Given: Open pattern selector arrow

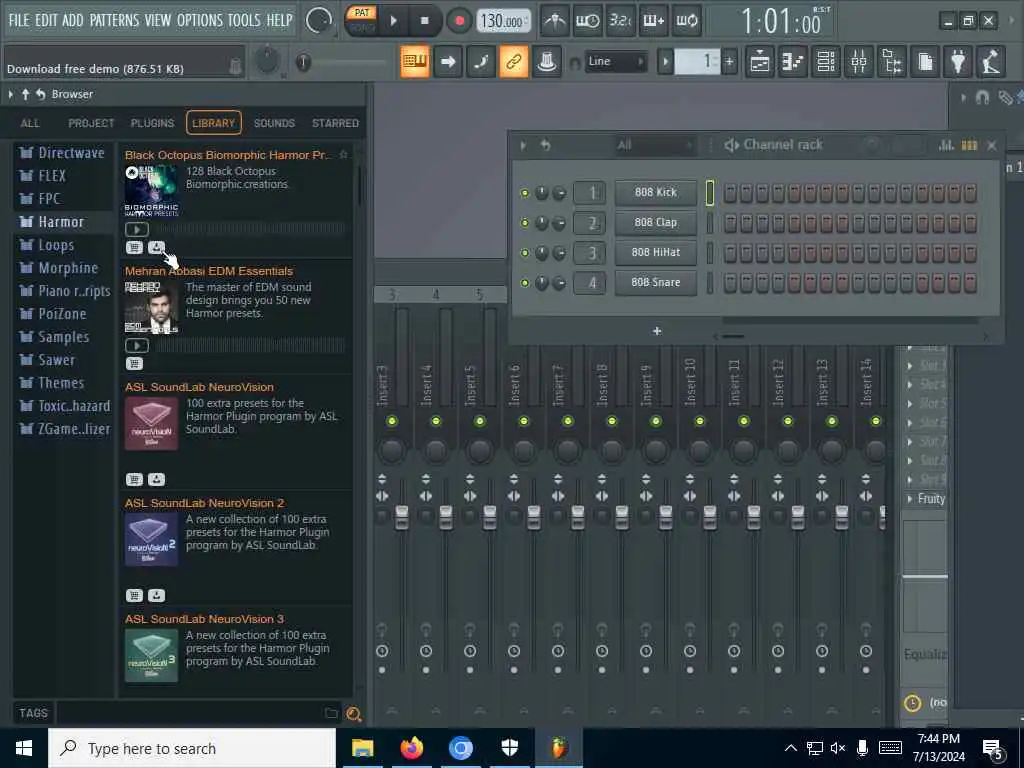Looking at the screenshot, I should coord(665,62).
